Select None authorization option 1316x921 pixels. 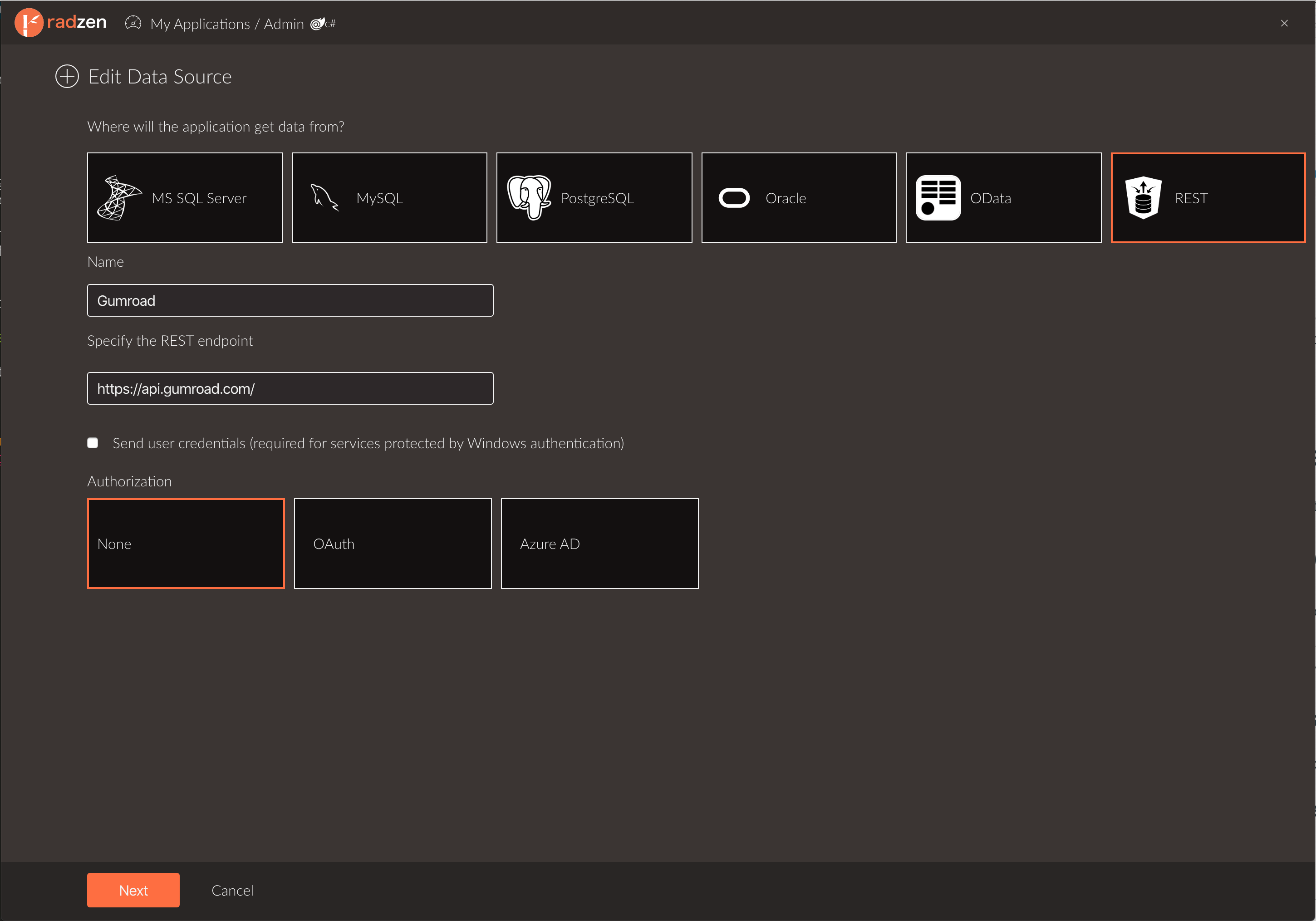pyautogui.click(x=186, y=544)
